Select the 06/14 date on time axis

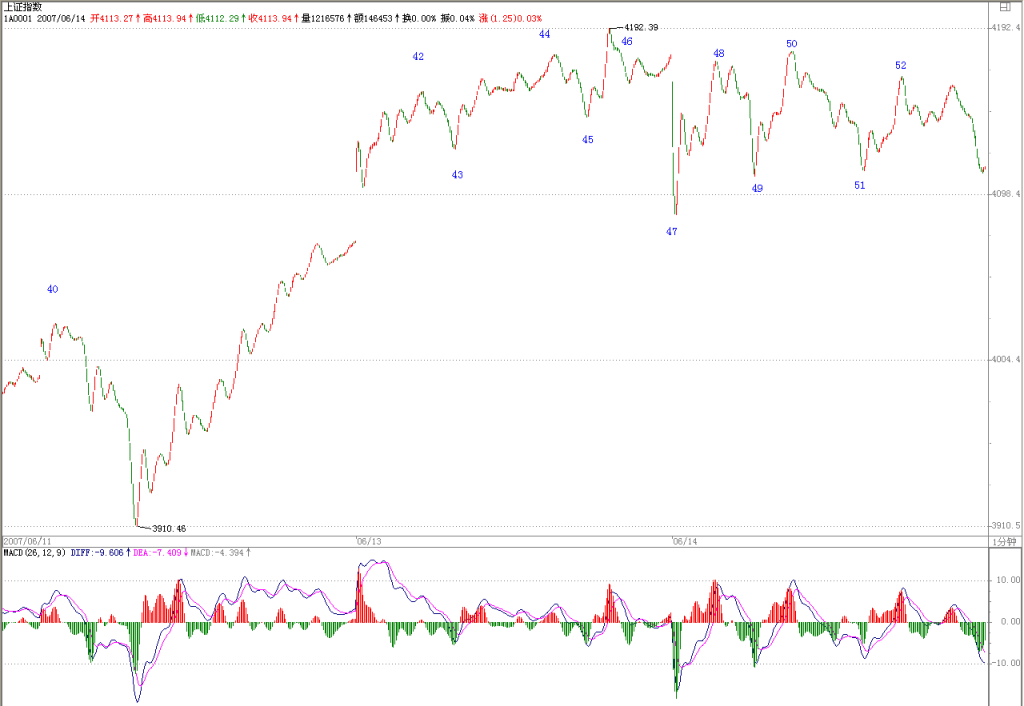[685, 541]
